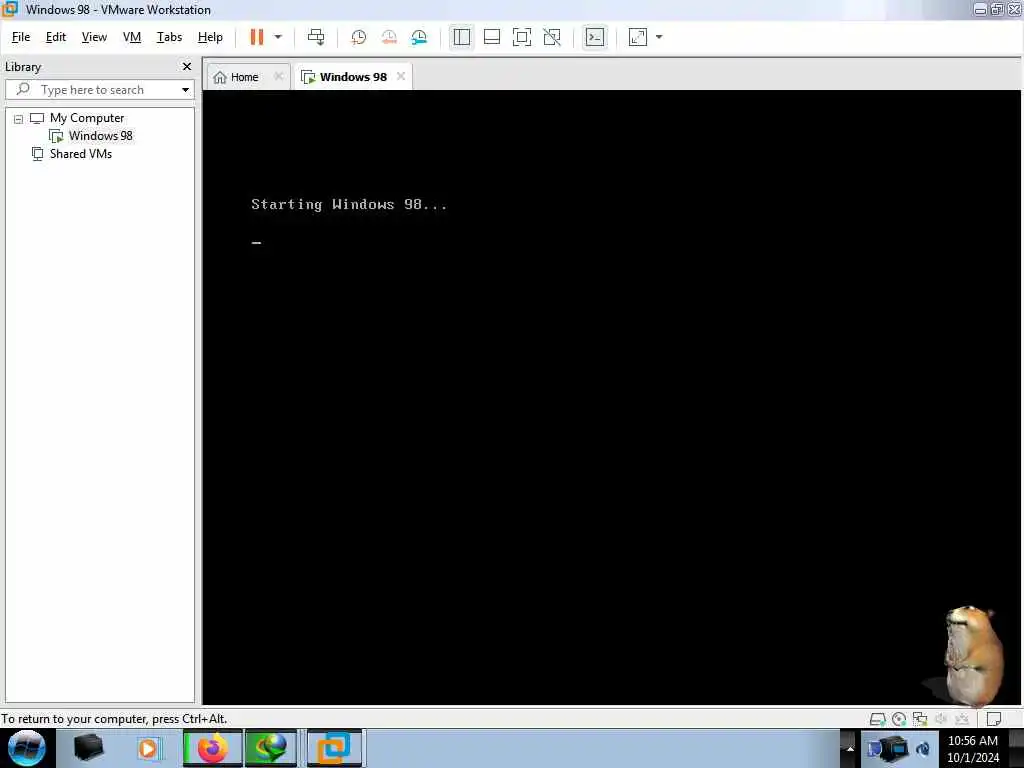The image size is (1024, 768).
Task: Open the Windows Start menu orb
Action: coord(26,748)
